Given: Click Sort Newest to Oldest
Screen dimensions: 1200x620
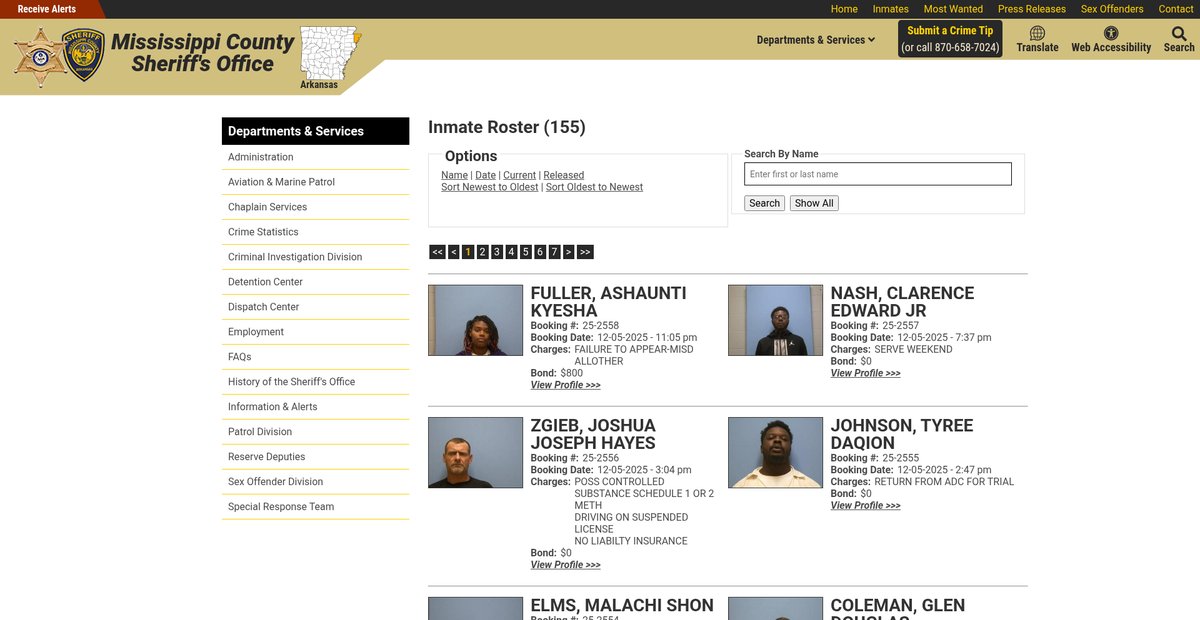Looking at the screenshot, I should click(489, 187).
